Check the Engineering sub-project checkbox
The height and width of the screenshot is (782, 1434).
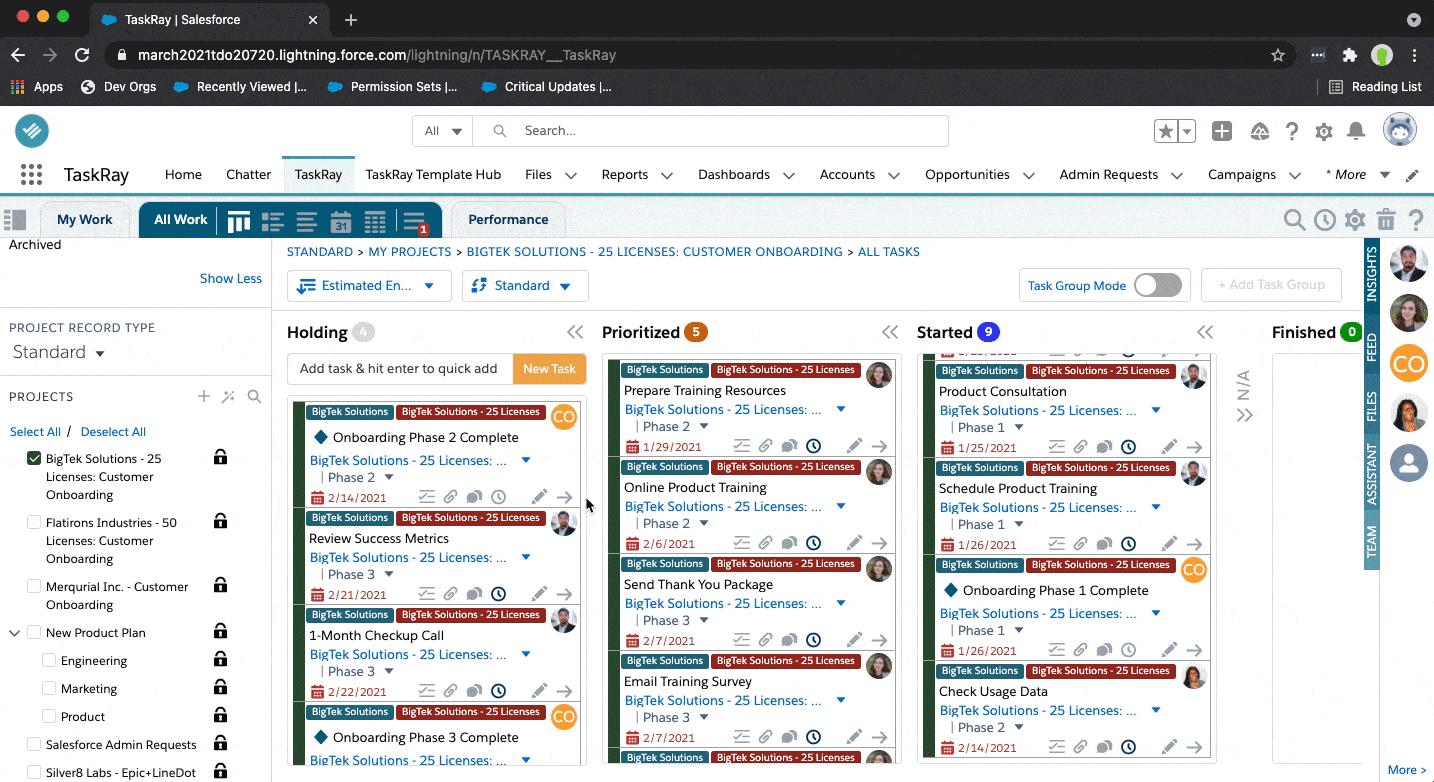[x=49, y=661]
